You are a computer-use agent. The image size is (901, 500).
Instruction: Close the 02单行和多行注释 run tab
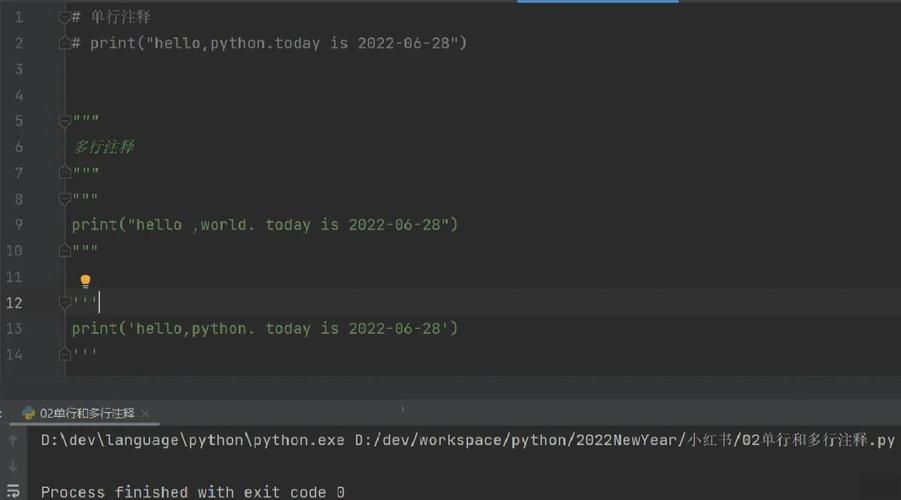click(145, 413)
